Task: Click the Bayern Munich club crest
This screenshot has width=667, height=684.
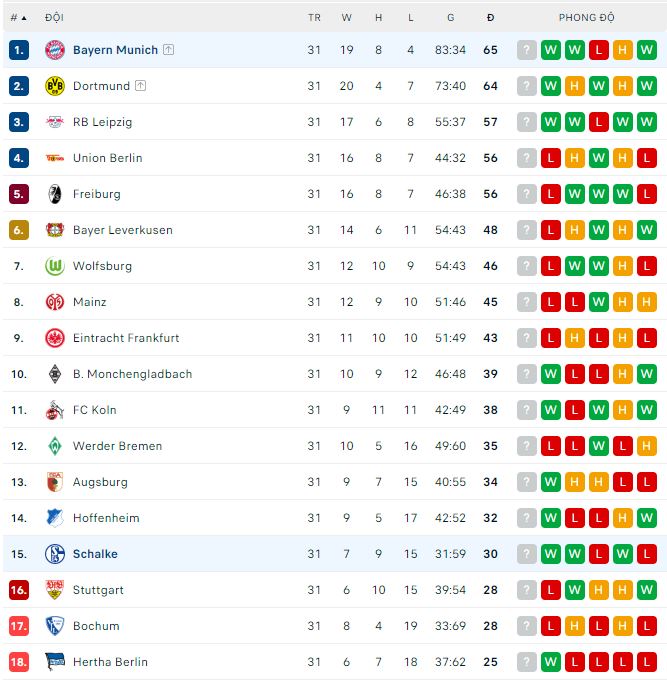Action: (x=54, y=50)
